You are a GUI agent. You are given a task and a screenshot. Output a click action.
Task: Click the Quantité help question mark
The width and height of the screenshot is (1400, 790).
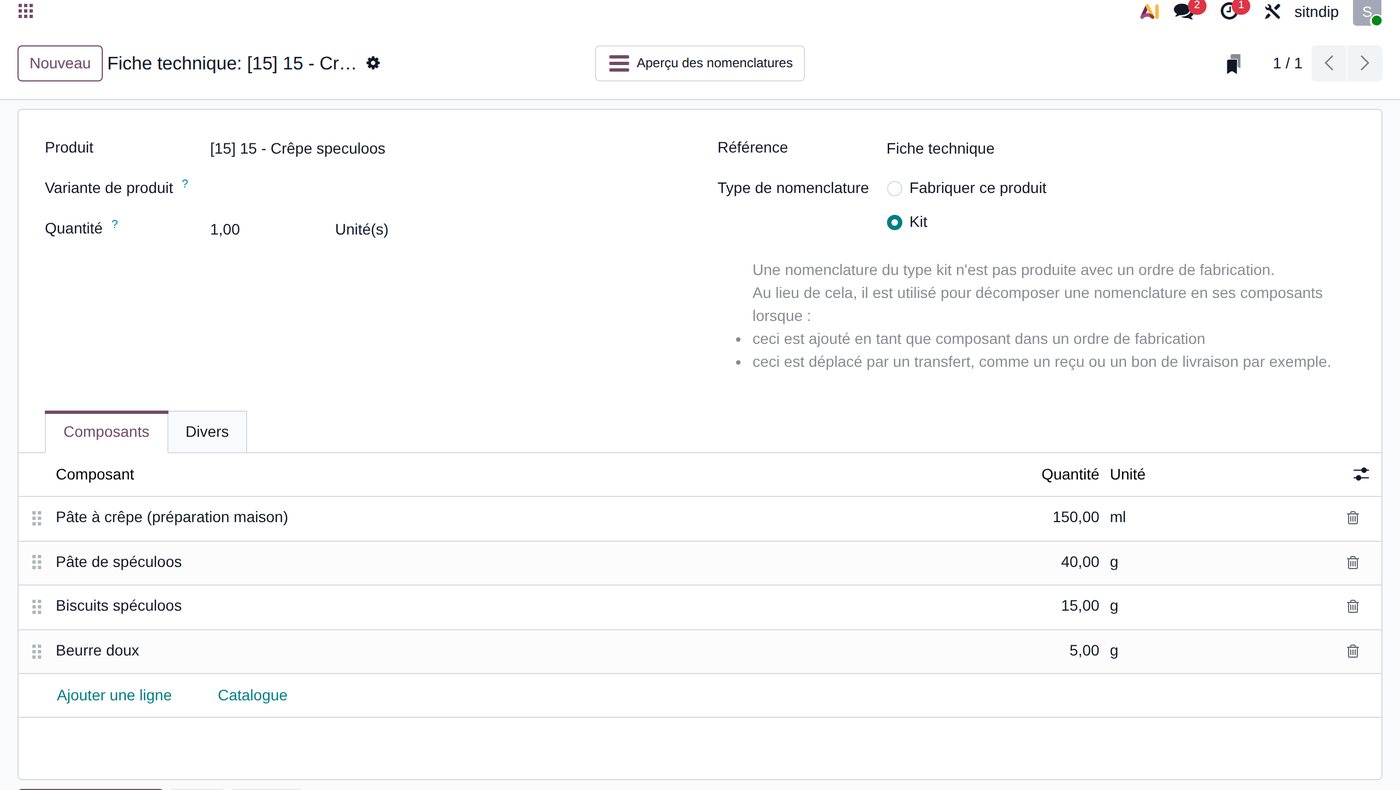click(114, 225)
